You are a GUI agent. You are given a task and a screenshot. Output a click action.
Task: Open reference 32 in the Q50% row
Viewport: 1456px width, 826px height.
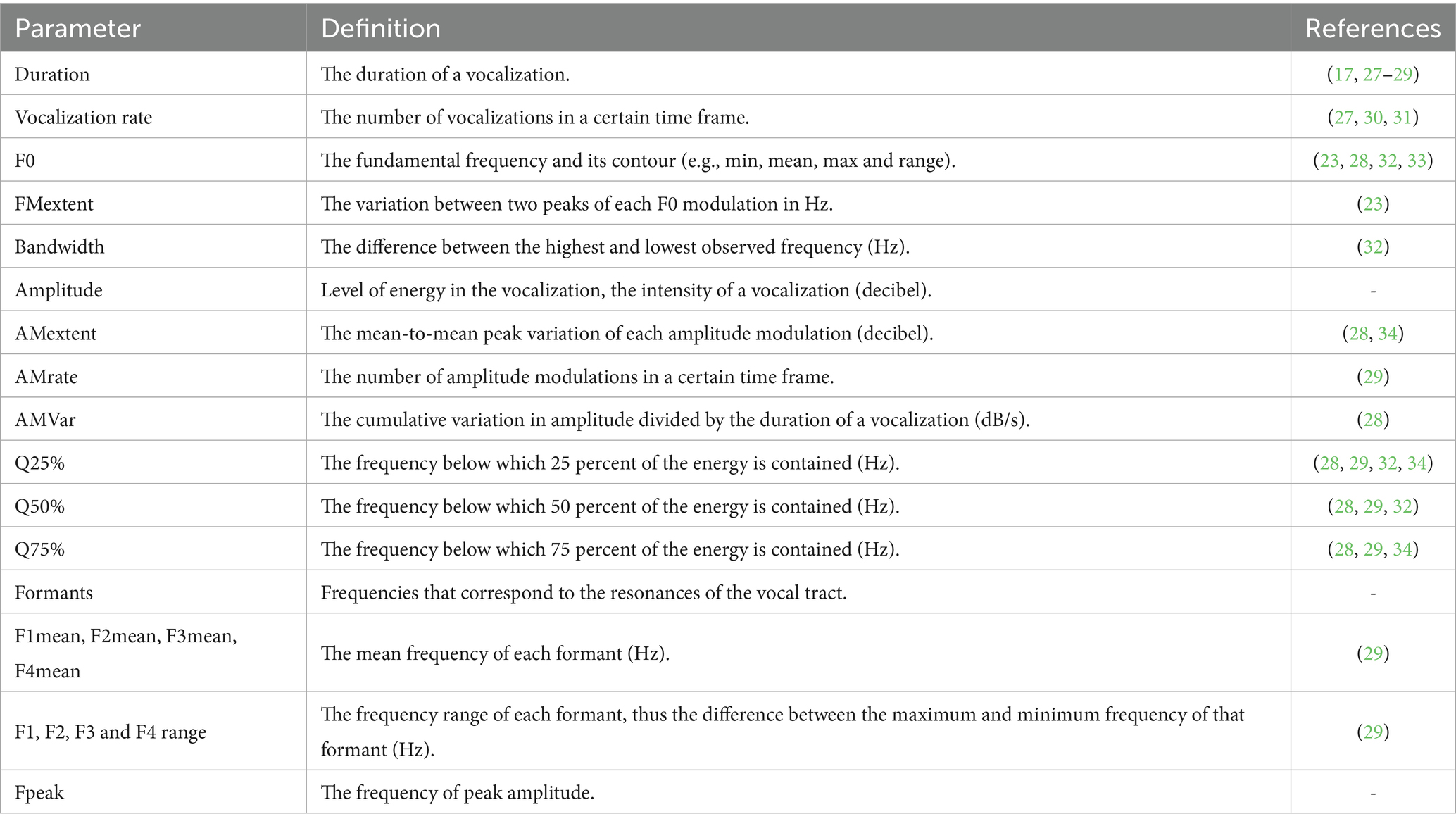1402,506
